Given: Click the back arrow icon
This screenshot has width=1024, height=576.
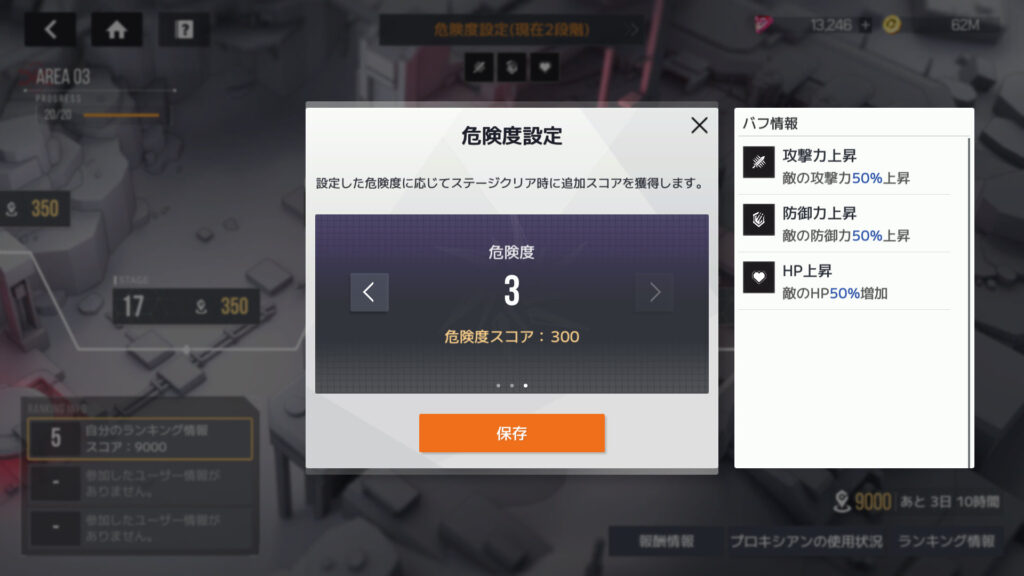Looking at the screenshot, I should click(x=50, y=29).
